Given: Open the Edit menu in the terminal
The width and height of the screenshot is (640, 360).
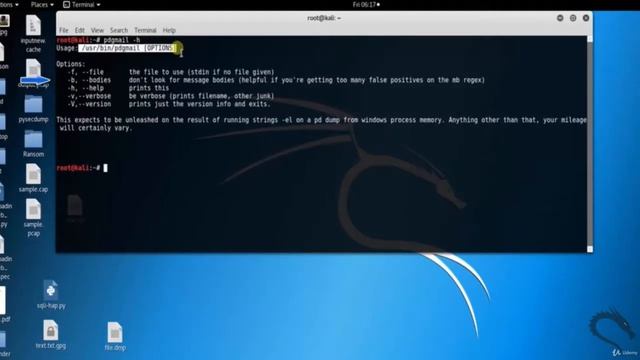Looking at the screenshot, I should (80, 30).
